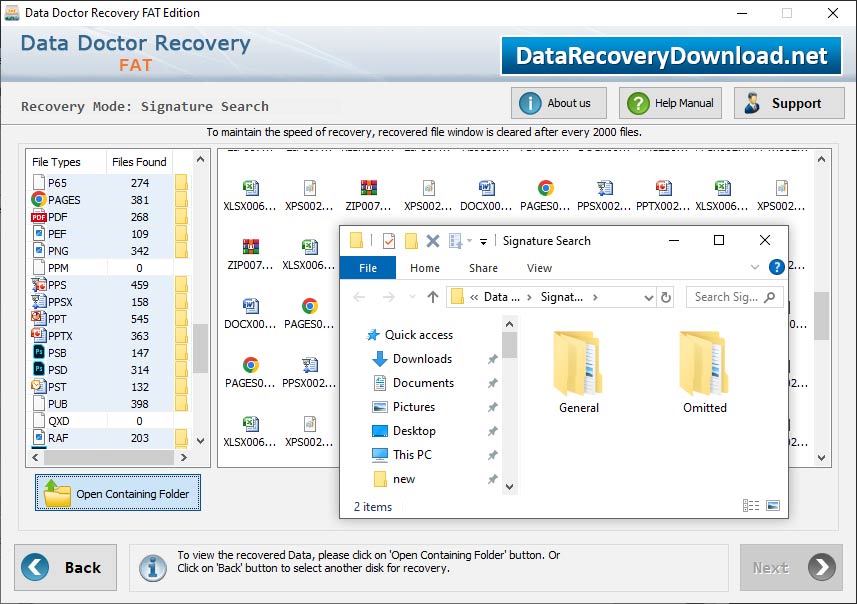This screenshot has height=604, width=857.
Task: Select the PSD Photoshop file icon
Action: (38, 370)
